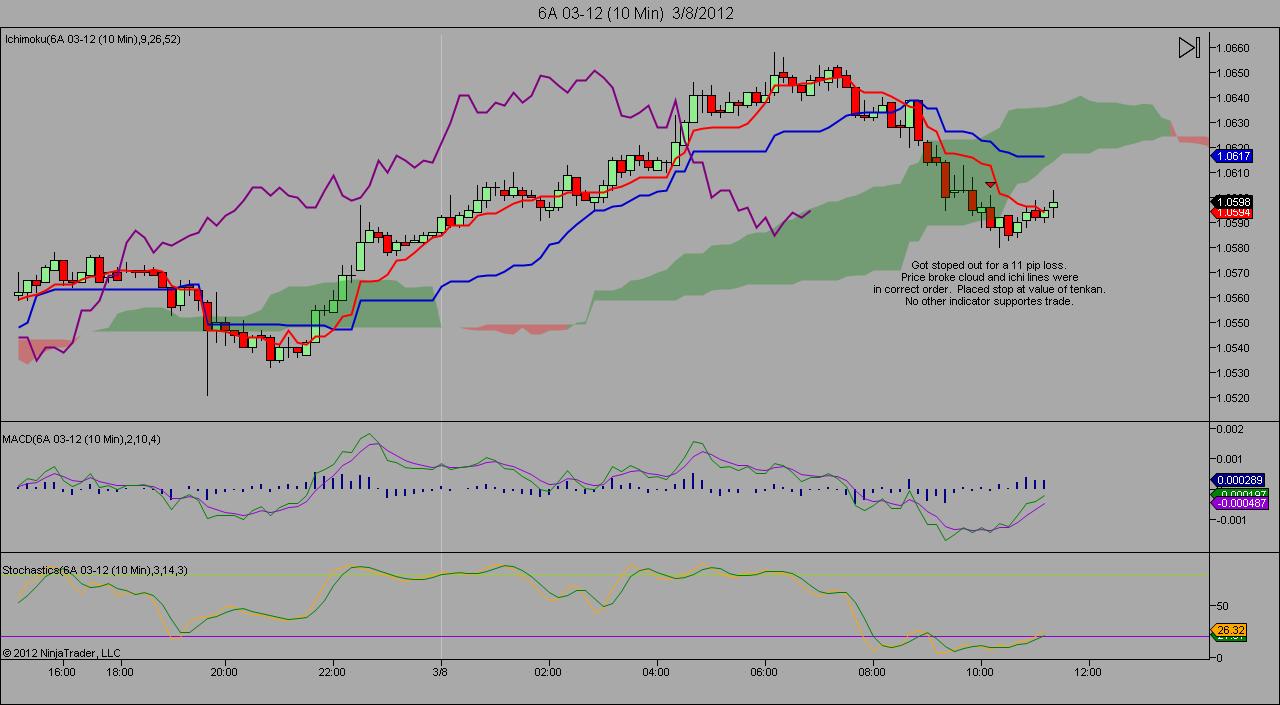Click the red 1.0594 price marker
The height and width of the screenshot is (705, 1280).
(1232, 213)
